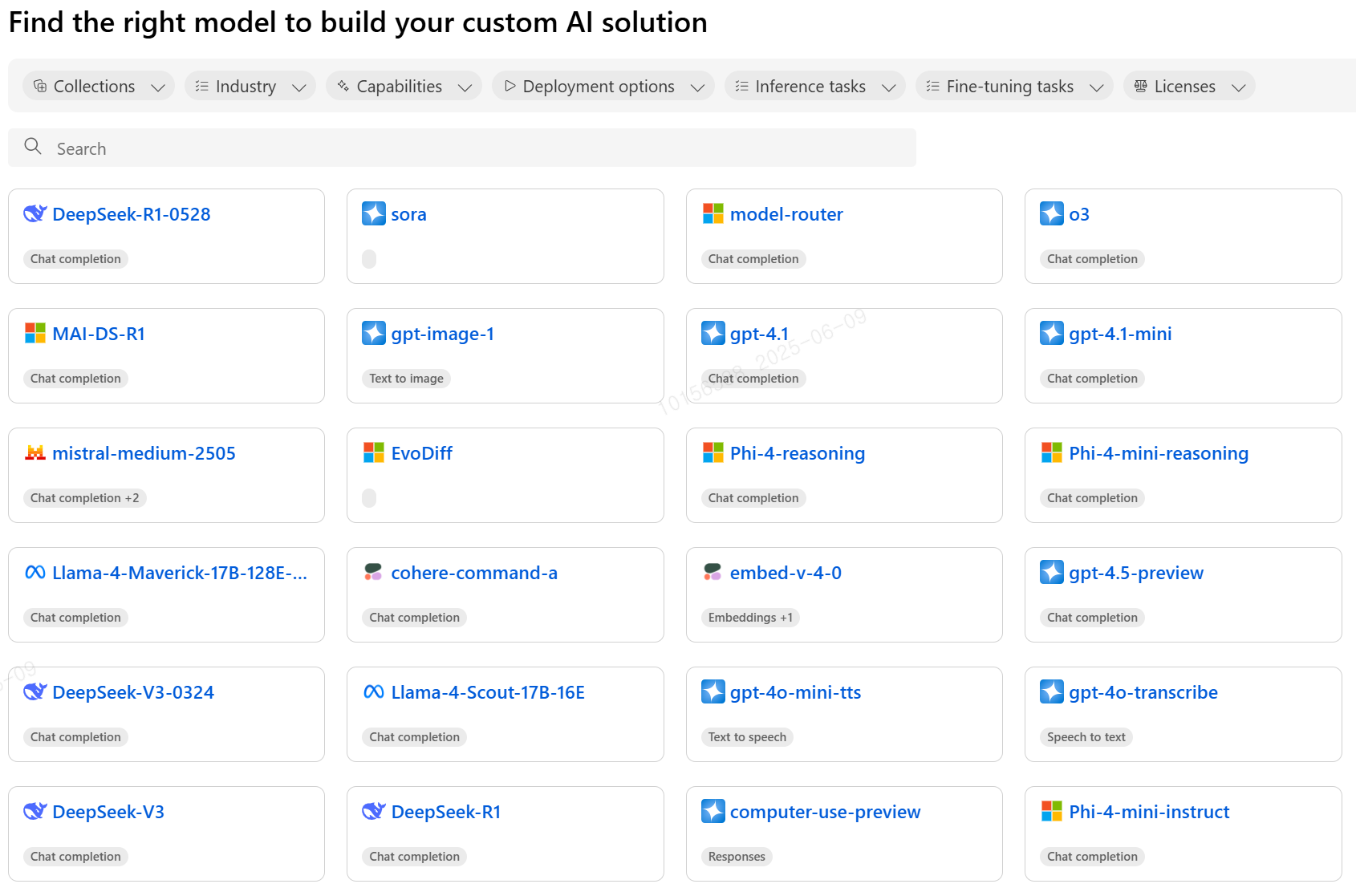Expand the Capabilities filter dropdown
This screenshot has height=896, width=1356.
(x=404, y=86)
